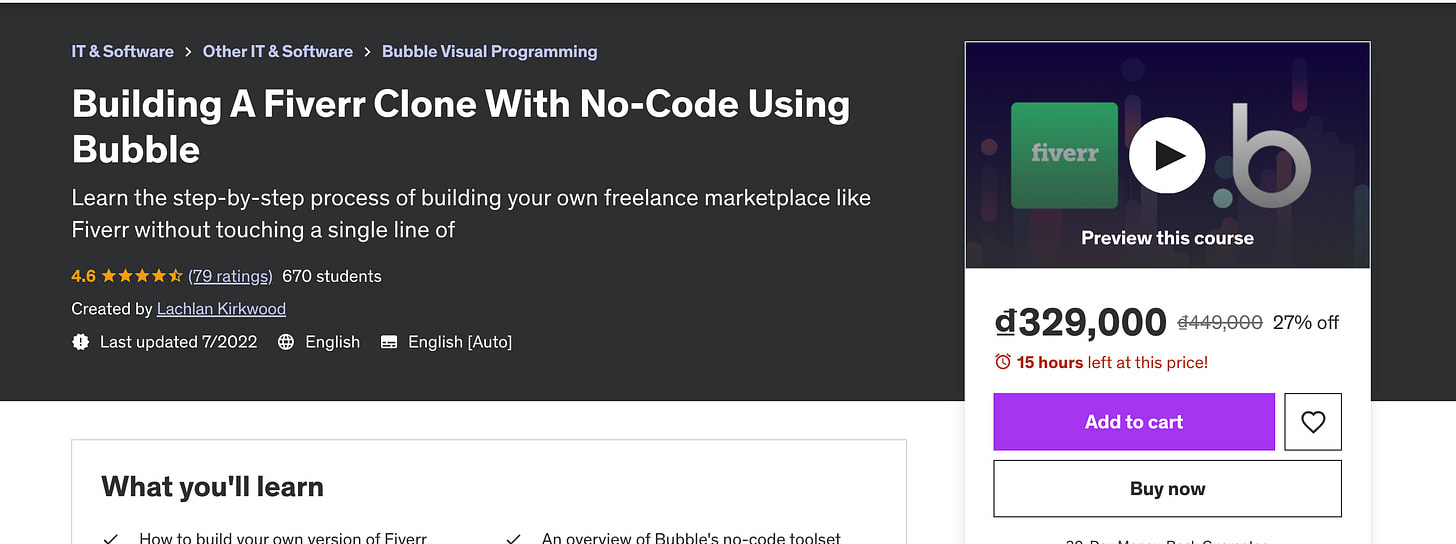
Task: Open instructor Lachlan Kirkwood's profile
Action: click(x=221, y=309)
